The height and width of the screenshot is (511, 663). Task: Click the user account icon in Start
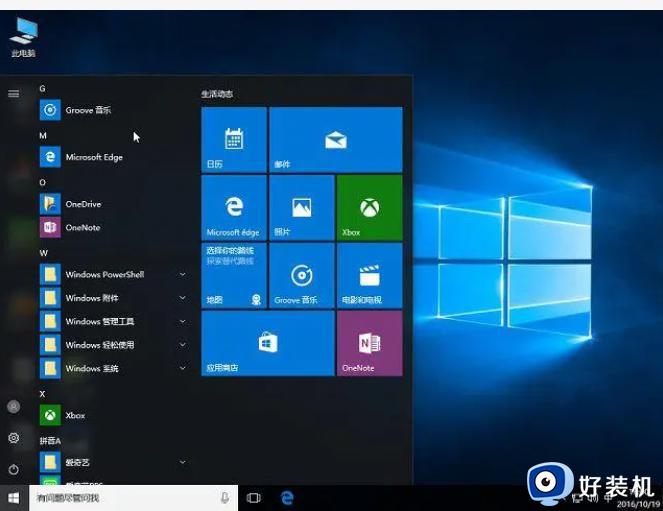click(x=14, y=407)
